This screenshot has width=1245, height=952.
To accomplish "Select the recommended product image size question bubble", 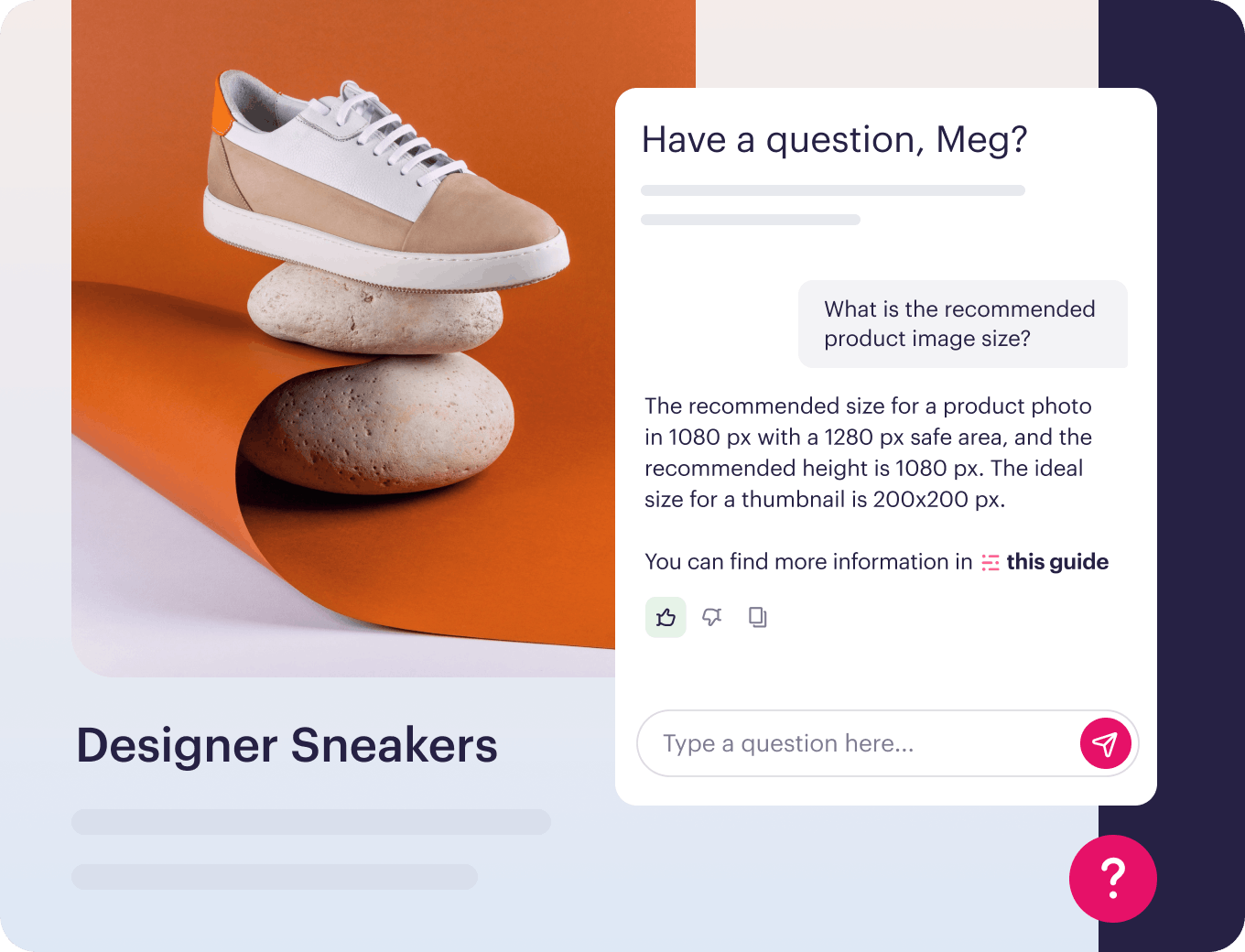I will 963,324.
